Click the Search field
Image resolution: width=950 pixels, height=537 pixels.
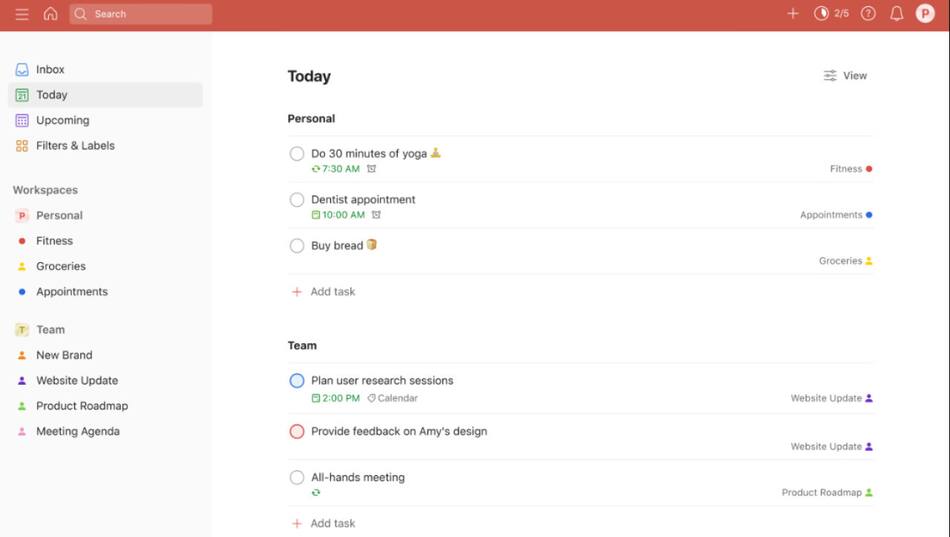[140, 14]
